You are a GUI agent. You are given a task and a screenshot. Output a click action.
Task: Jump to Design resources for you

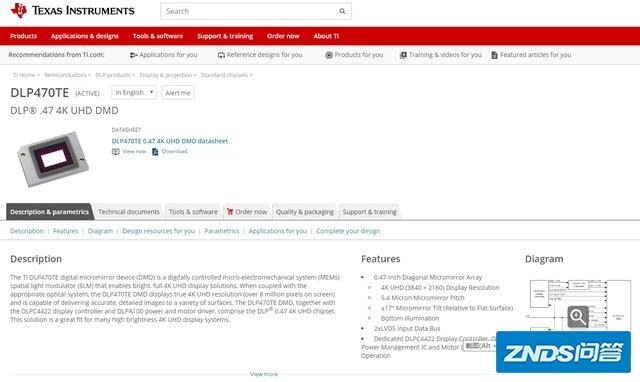pos(158,231)
